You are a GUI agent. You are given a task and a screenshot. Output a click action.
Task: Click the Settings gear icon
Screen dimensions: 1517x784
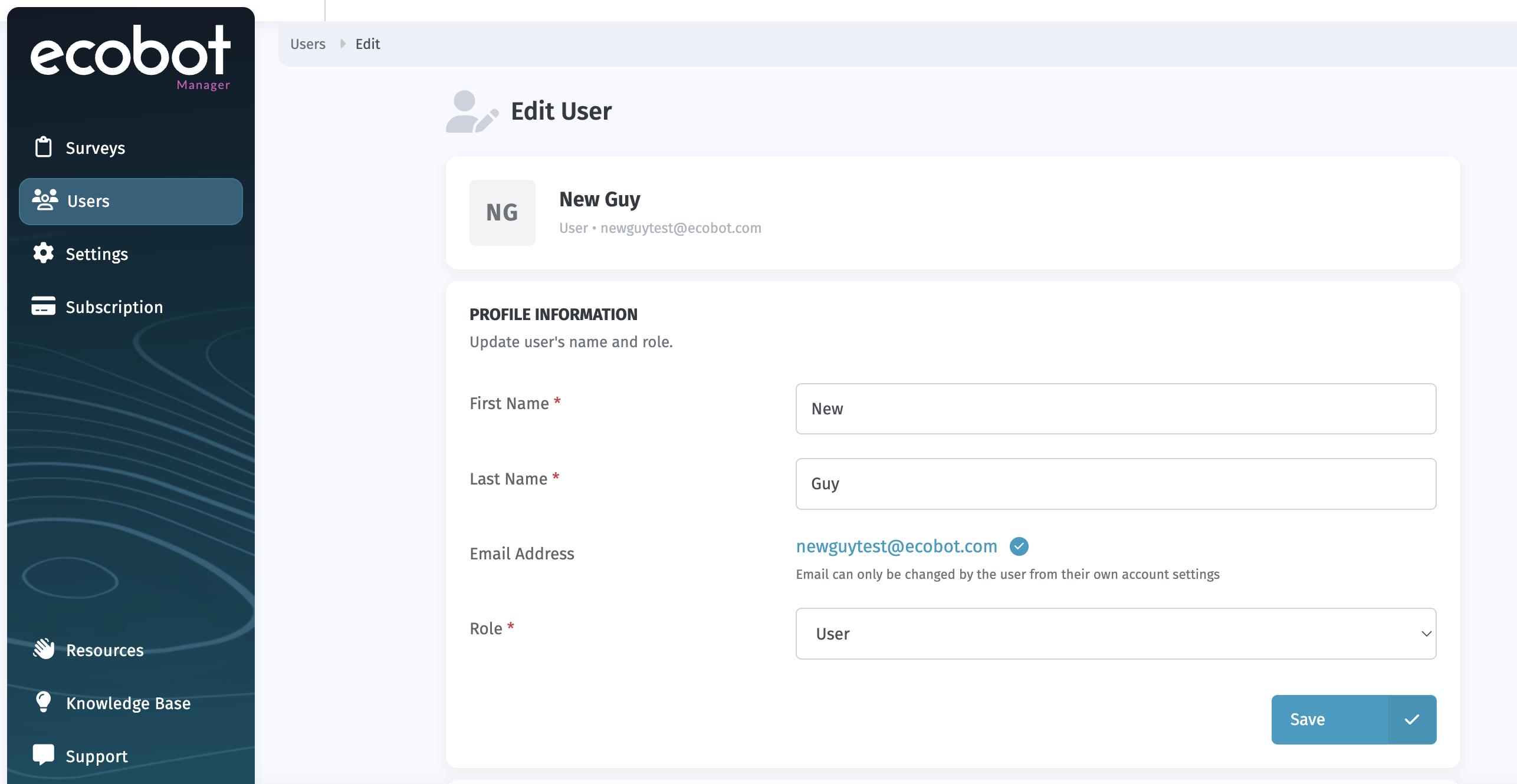pos(43,253)
